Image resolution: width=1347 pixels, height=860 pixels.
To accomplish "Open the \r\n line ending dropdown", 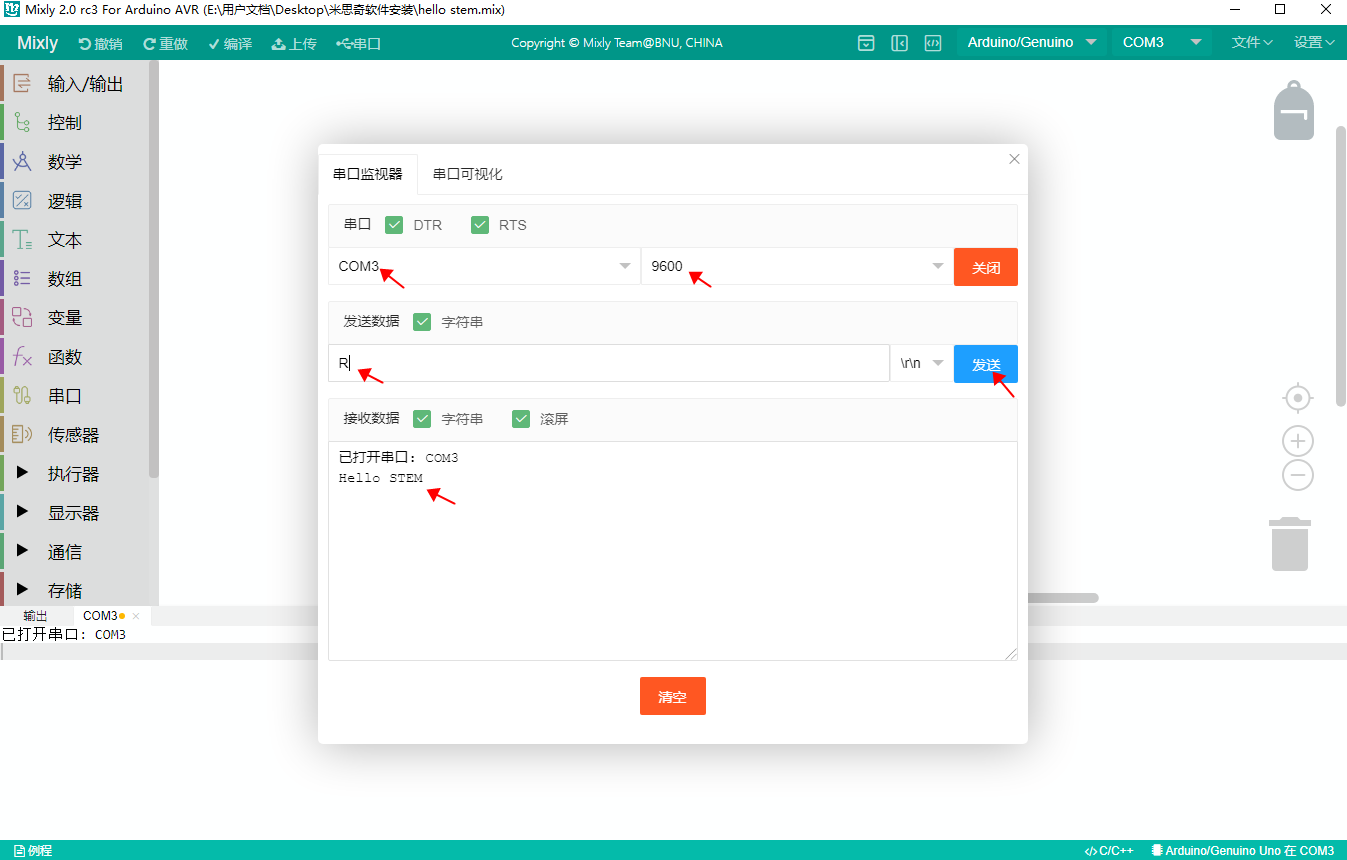I will [921, 364].
